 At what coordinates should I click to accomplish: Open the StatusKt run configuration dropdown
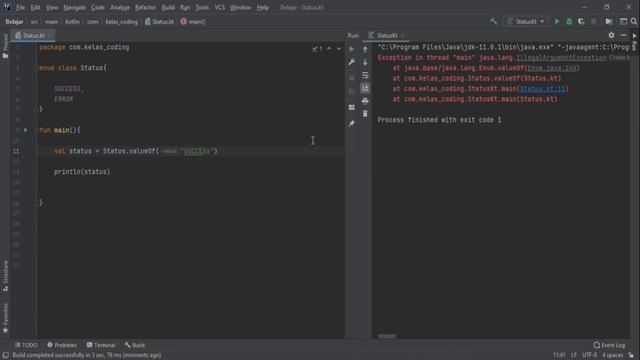pyautogui.click(x=526, y=21)
